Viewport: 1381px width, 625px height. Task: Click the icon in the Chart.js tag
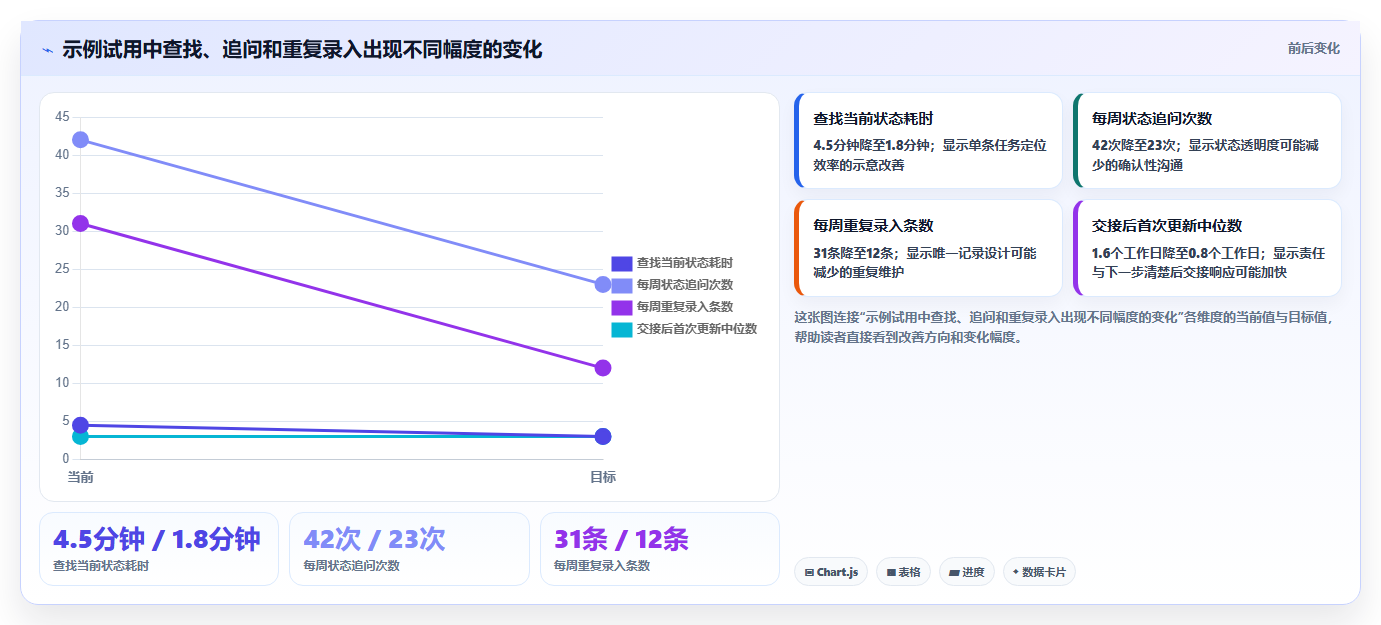809,573
